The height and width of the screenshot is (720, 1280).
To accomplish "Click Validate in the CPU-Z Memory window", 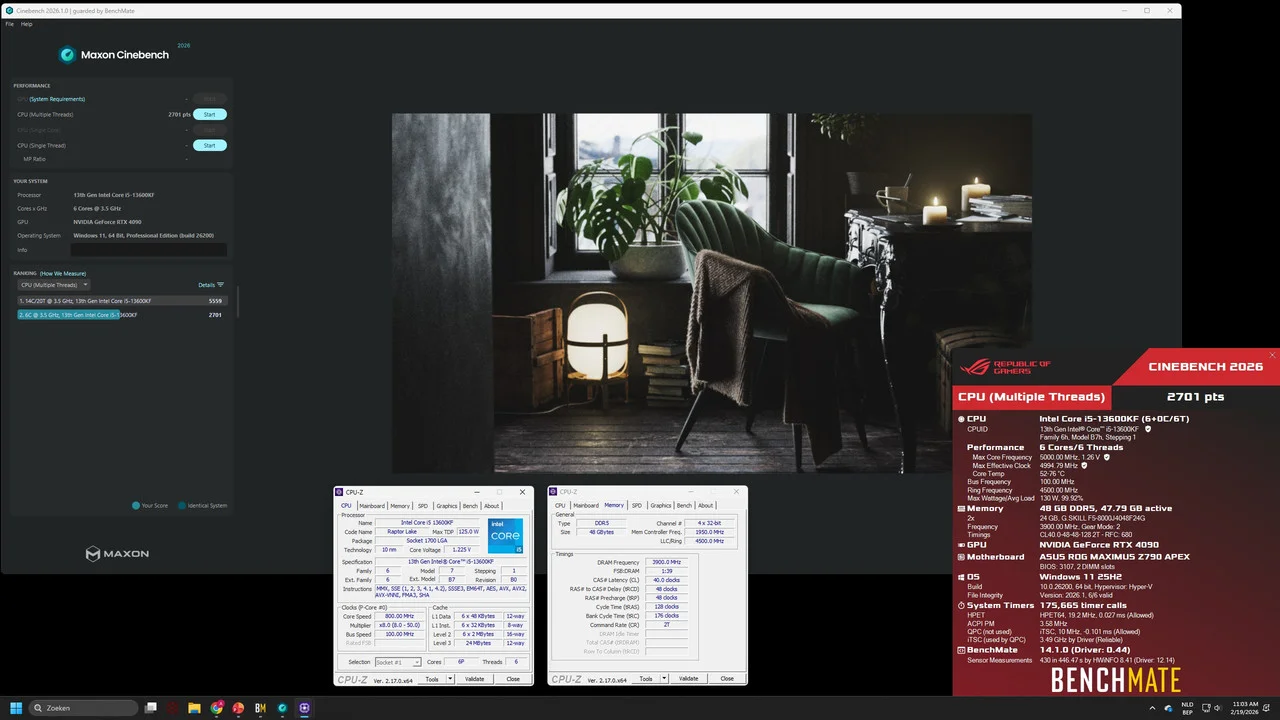I will click(689, 679).
